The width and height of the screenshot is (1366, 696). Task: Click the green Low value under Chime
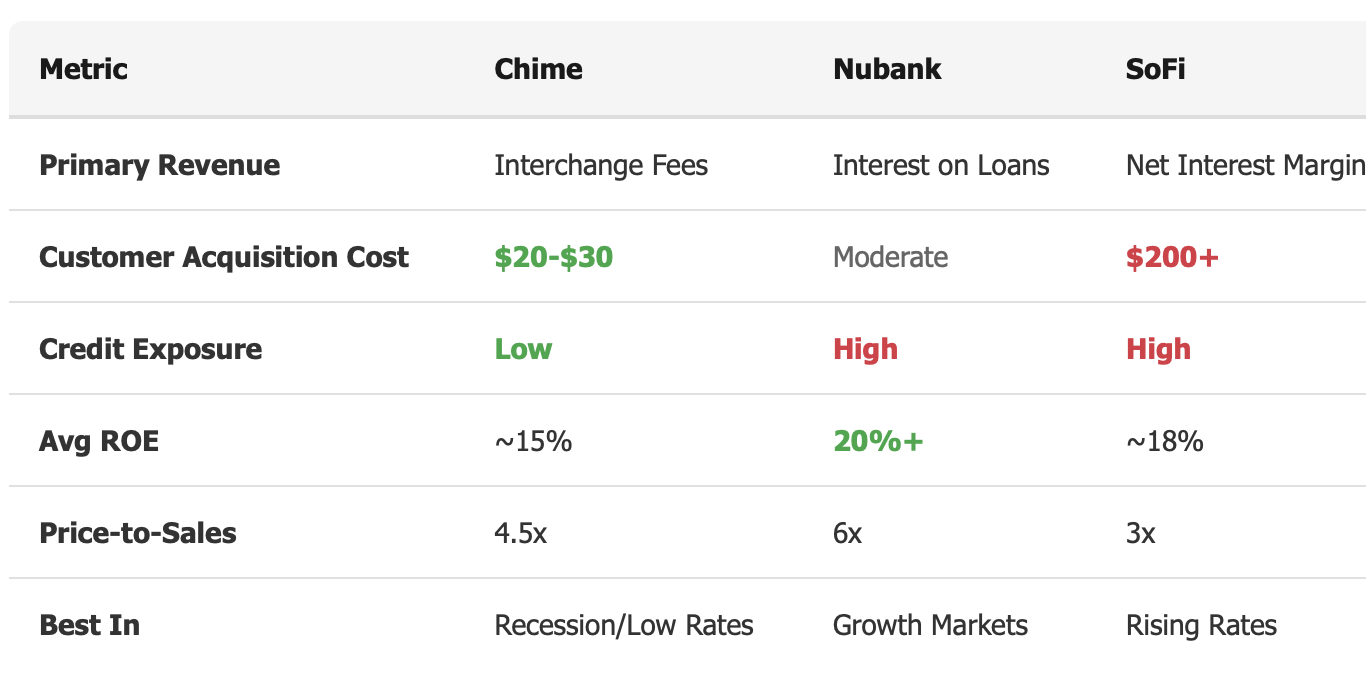pos(523,349)
